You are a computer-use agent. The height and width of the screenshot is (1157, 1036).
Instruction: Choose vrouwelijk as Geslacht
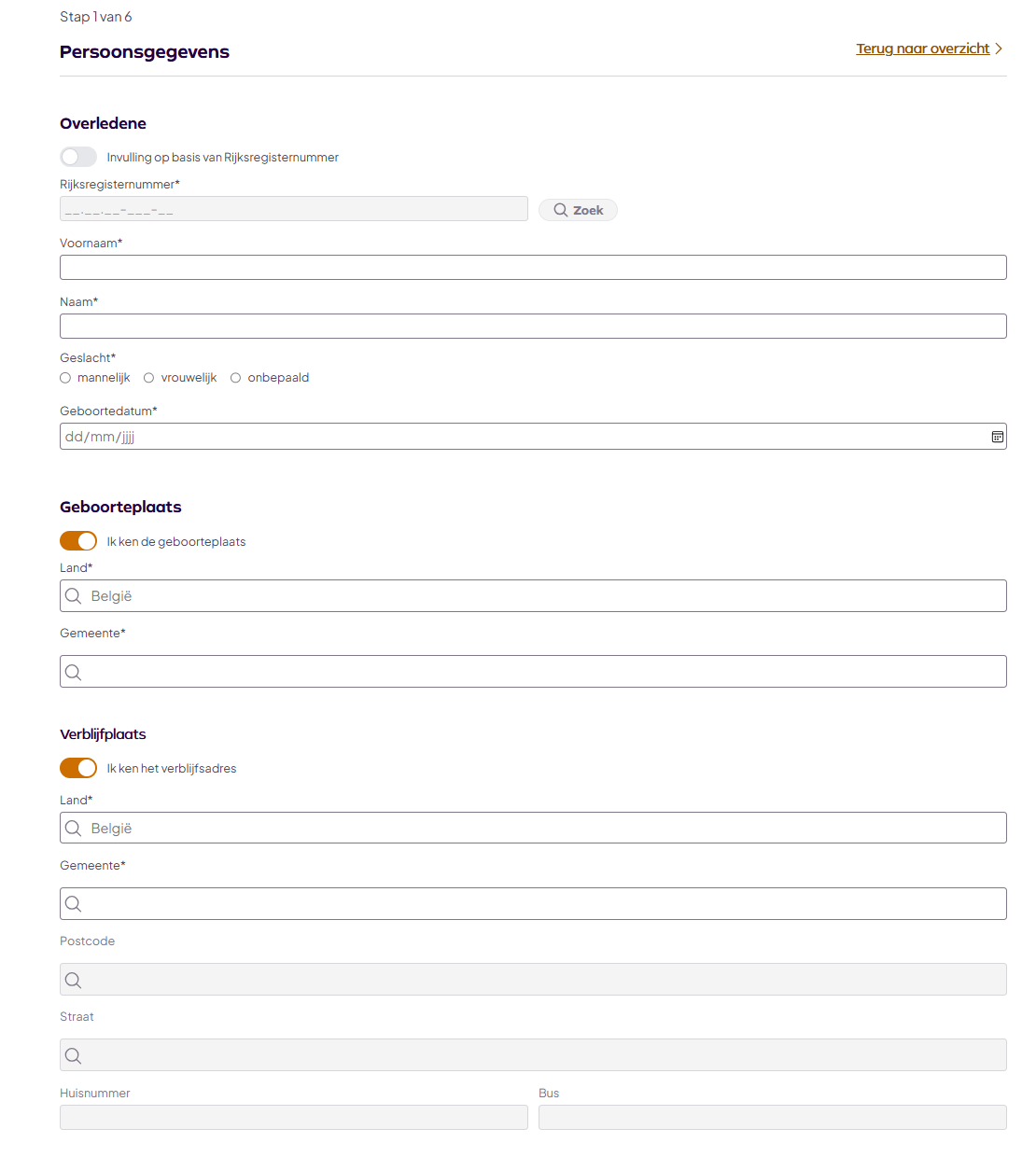(148, 378)
